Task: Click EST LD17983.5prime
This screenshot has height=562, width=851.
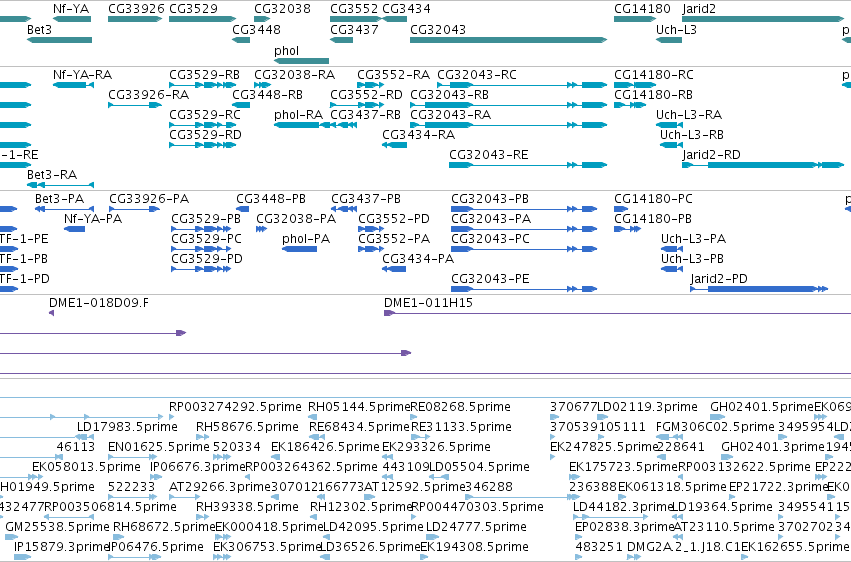Action: click(127, 427)
